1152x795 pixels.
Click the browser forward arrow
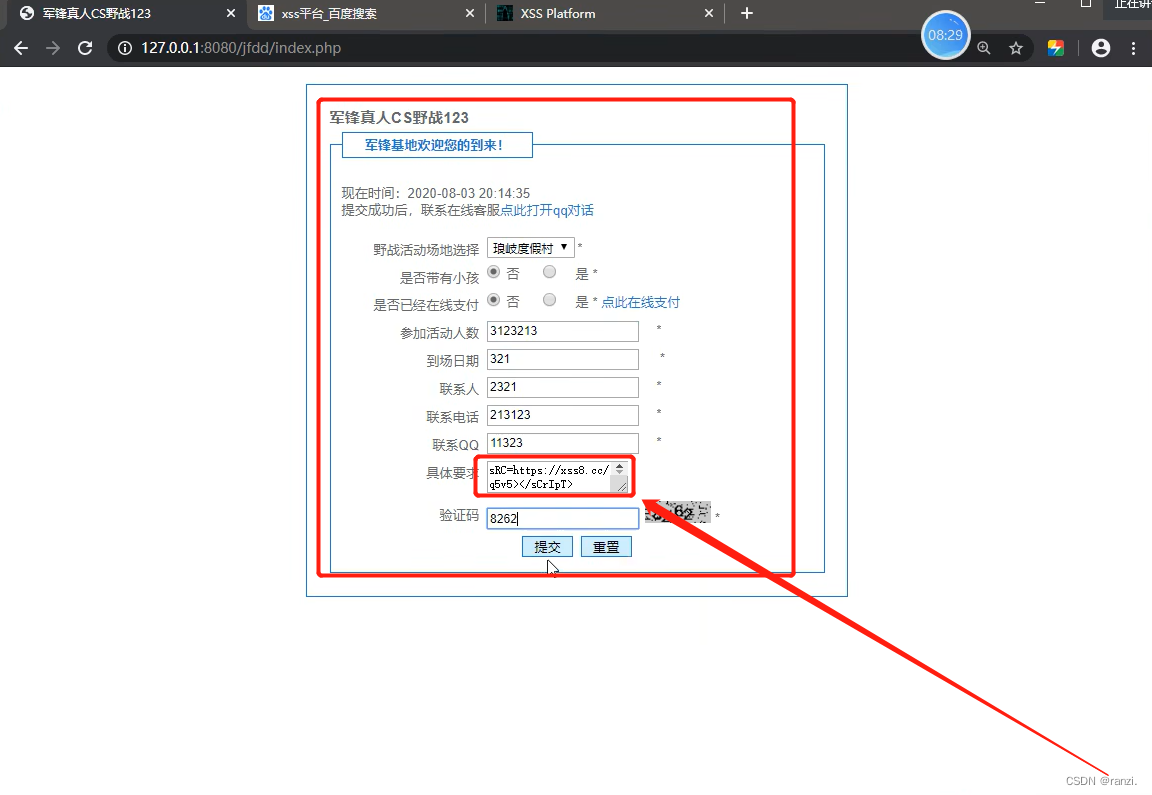pyautogui.click(x=53, y=48)
